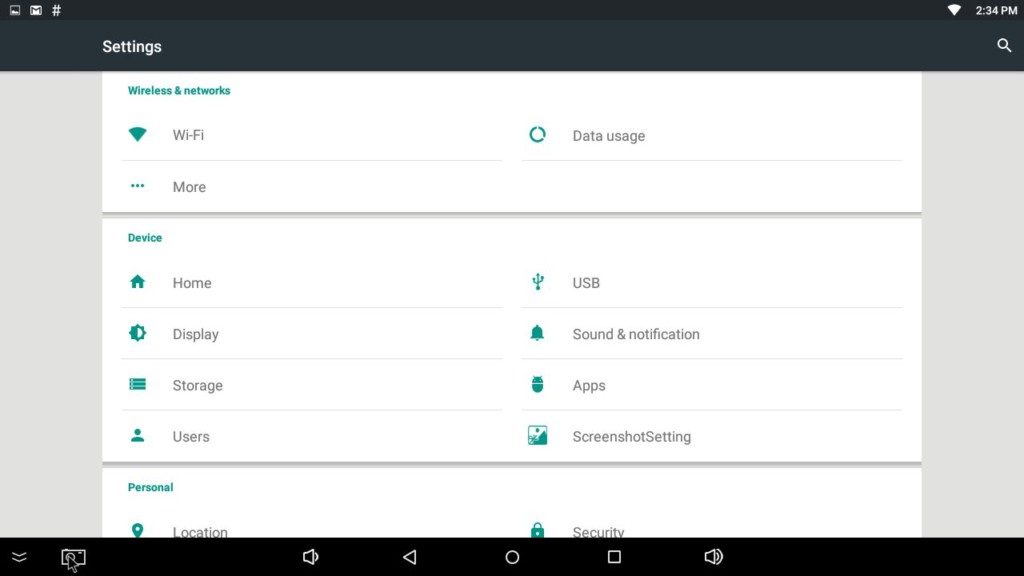
Task: Tap the USB trident icon
Action: 537,283
